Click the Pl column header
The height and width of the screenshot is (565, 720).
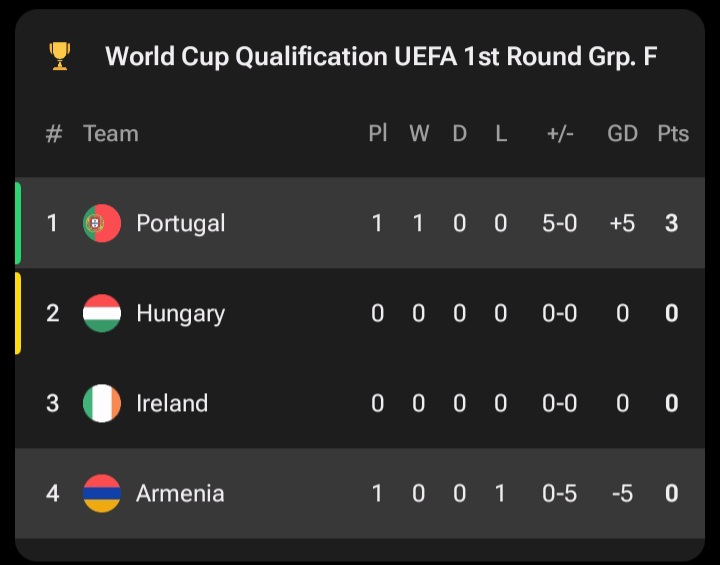coord(377,134)
